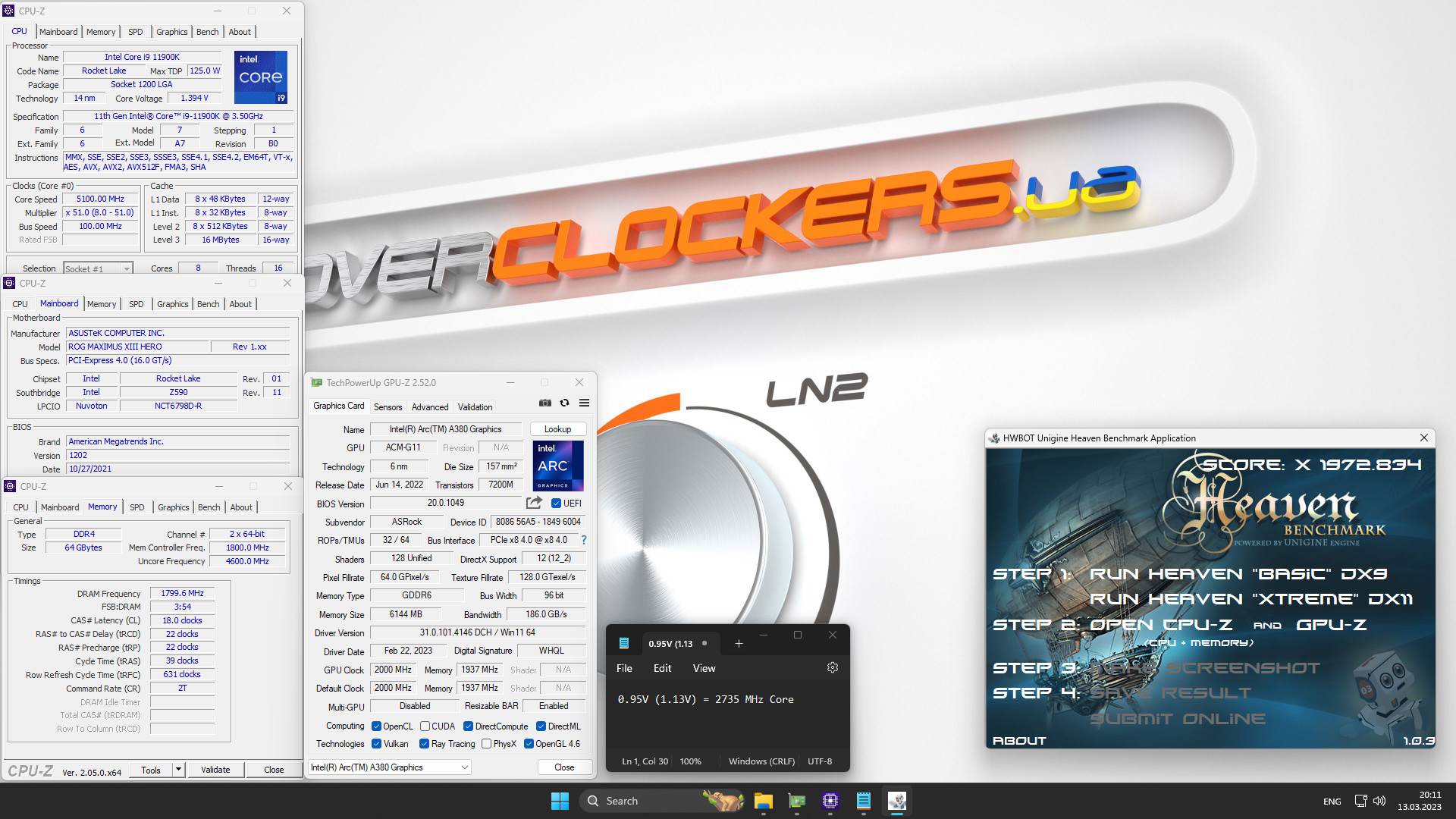This screenshot has height=819, width=1456.
Task: Click the Intel ARC Graphics logo in GPU-Z
Action: coord(558,466)
